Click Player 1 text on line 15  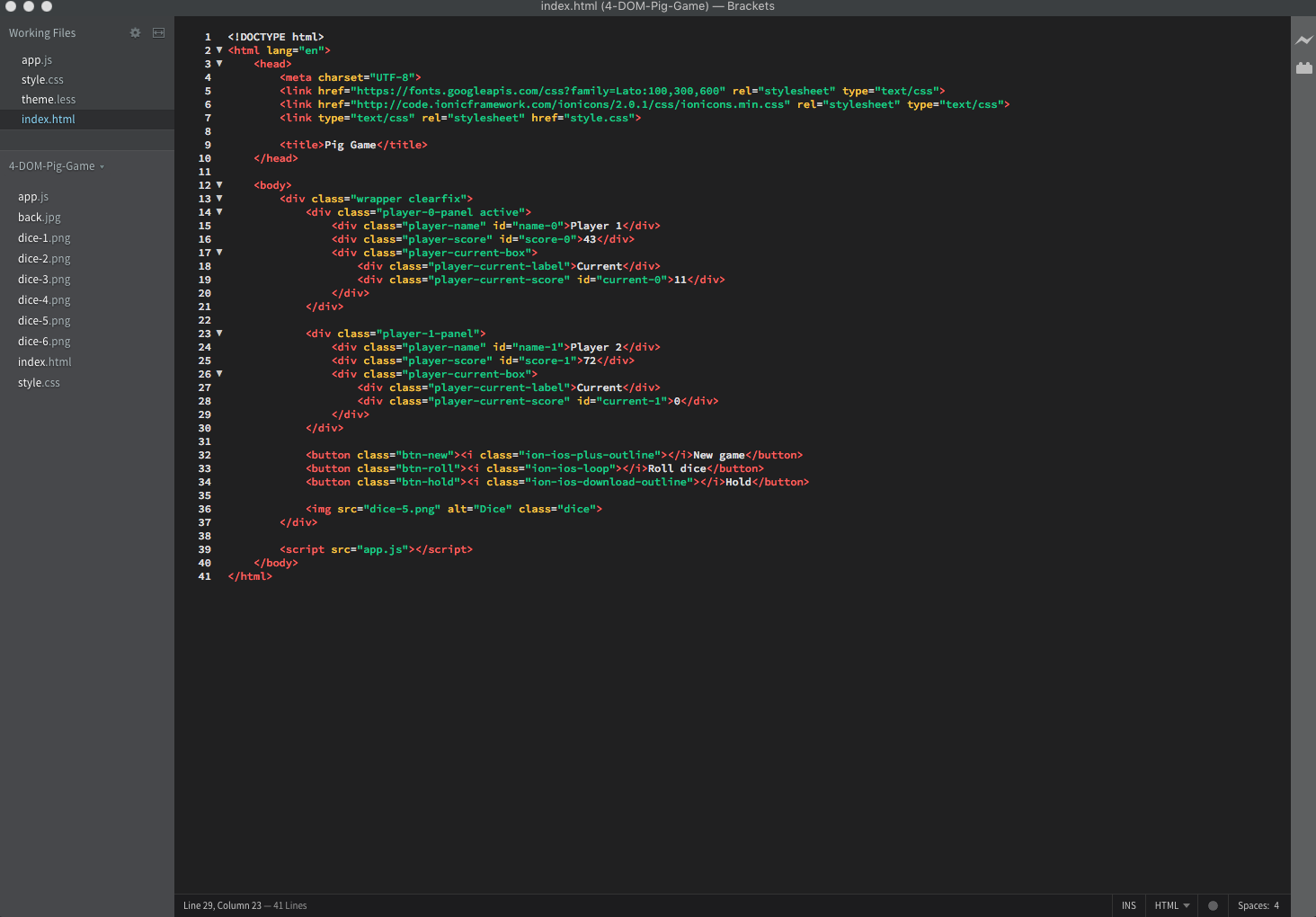[x=596, y=226]
